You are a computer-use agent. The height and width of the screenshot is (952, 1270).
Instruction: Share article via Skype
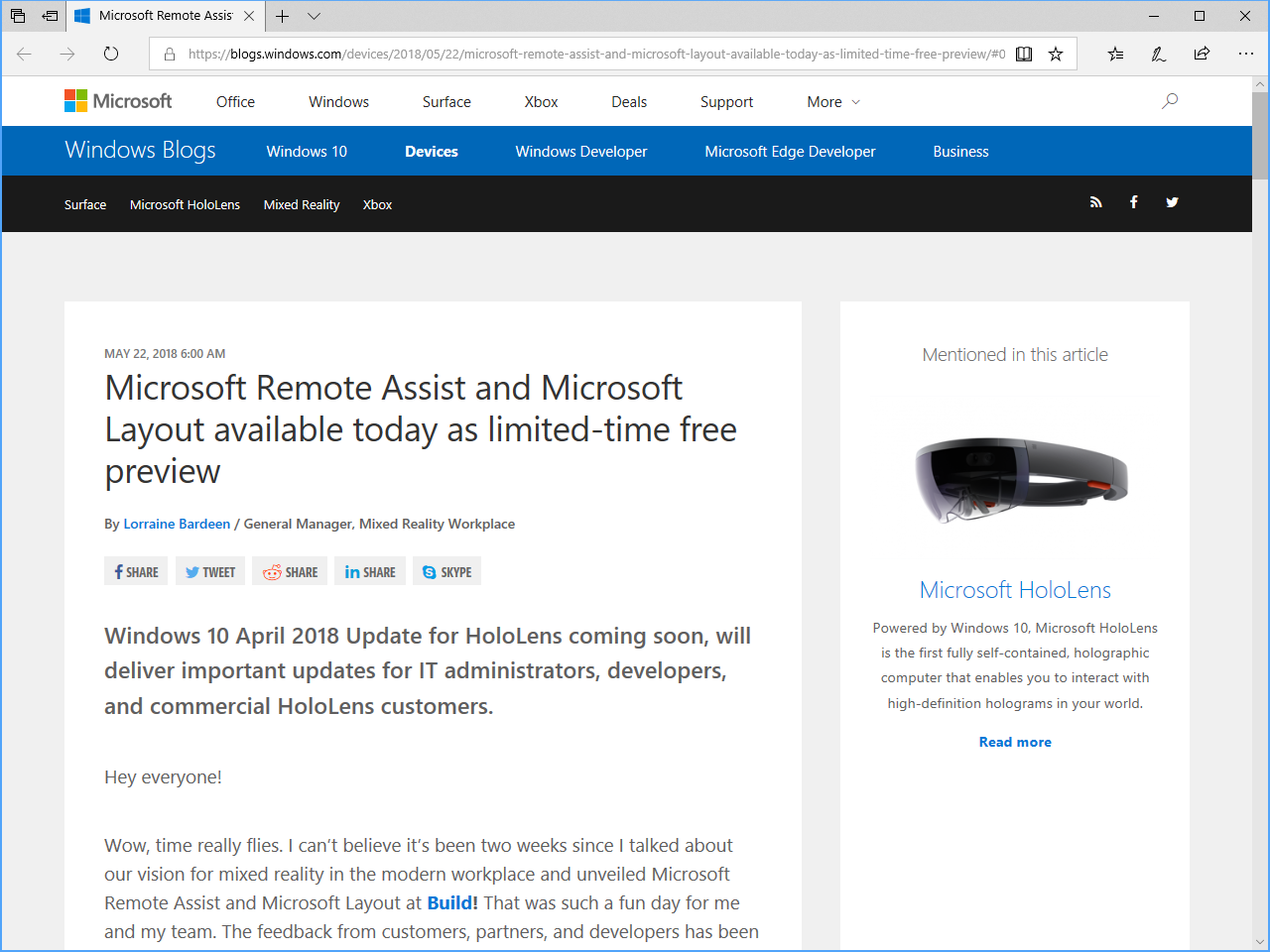click(446, 571)
